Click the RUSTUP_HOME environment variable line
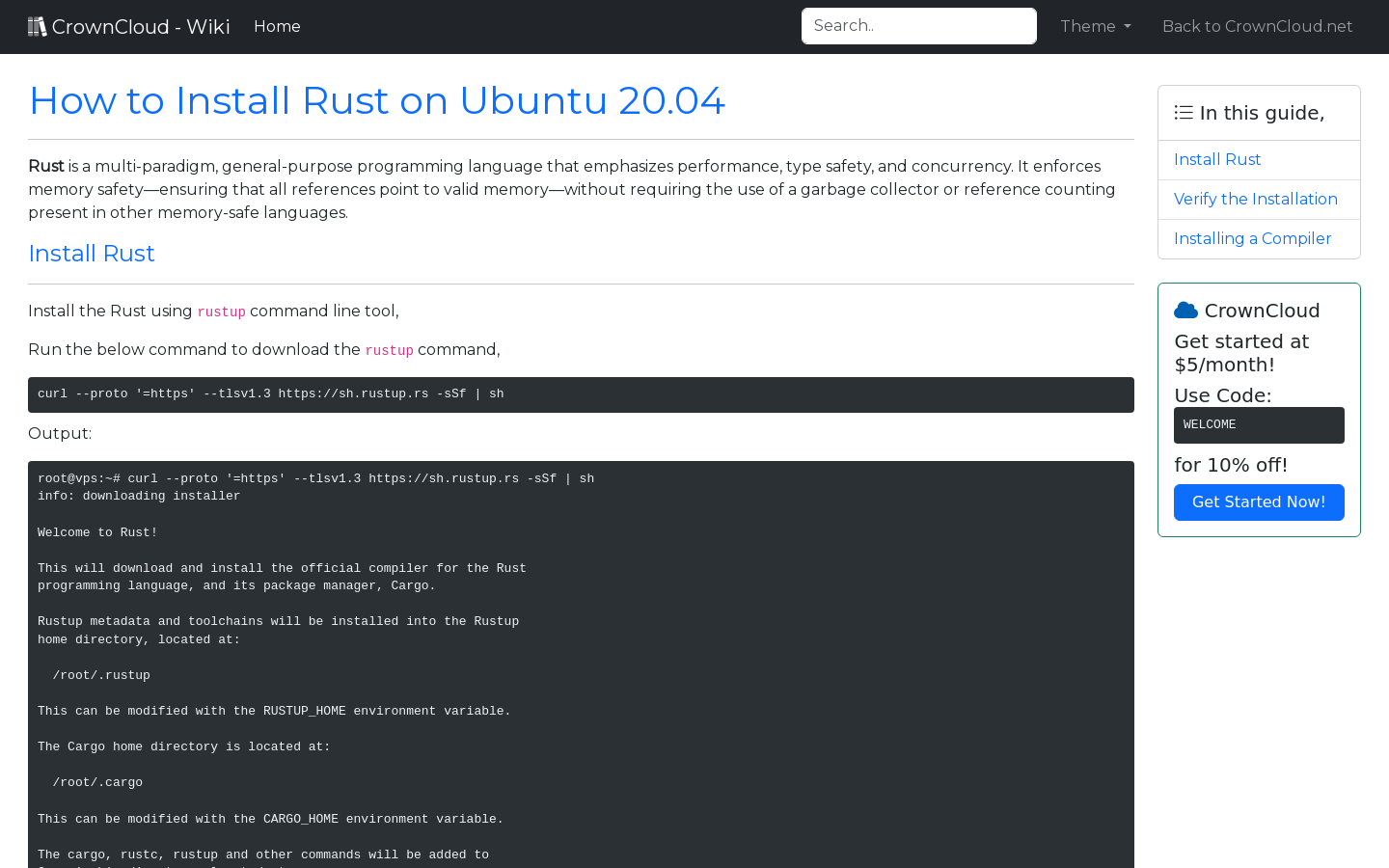 274,711
